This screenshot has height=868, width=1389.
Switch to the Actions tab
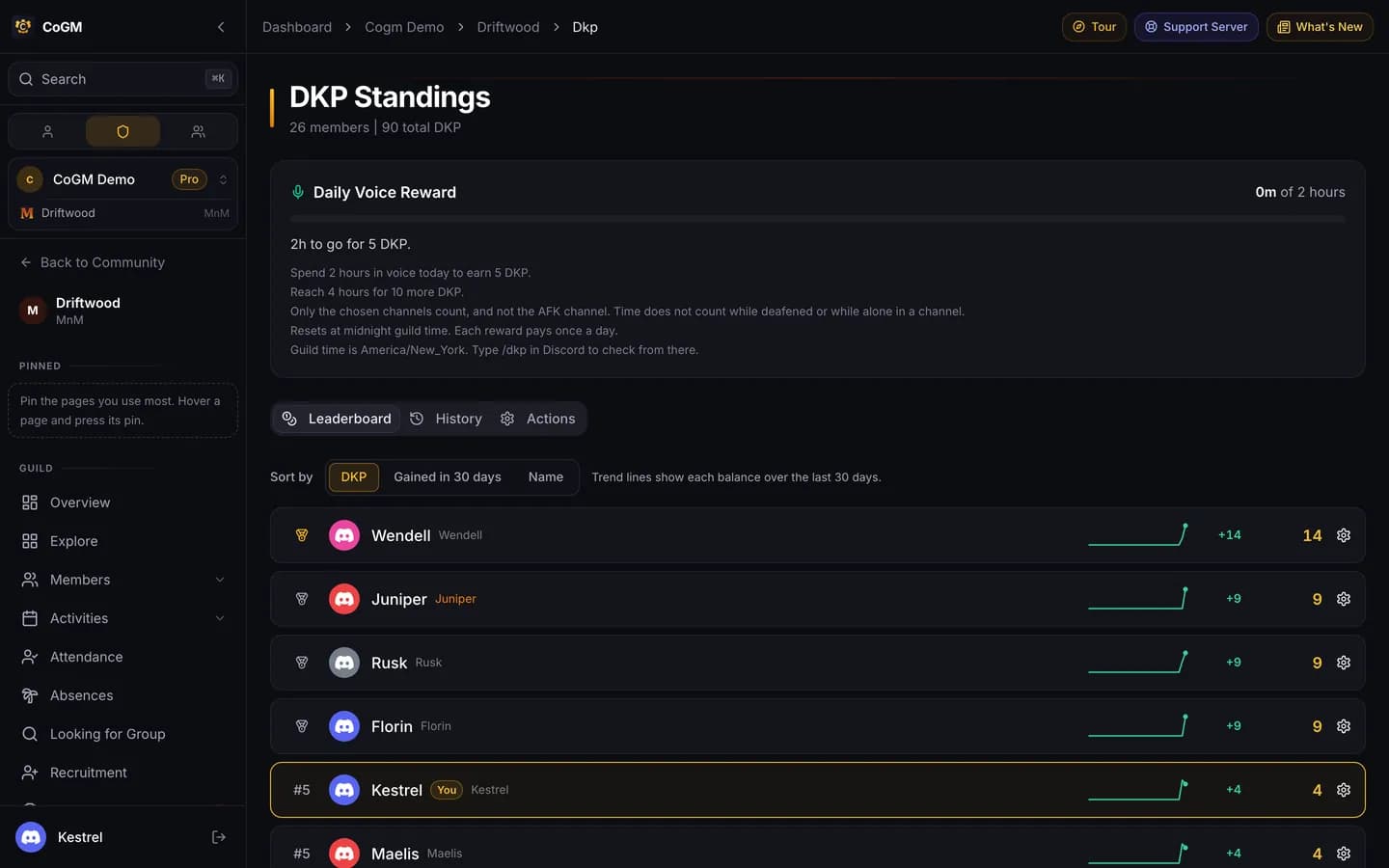point(538,419)
